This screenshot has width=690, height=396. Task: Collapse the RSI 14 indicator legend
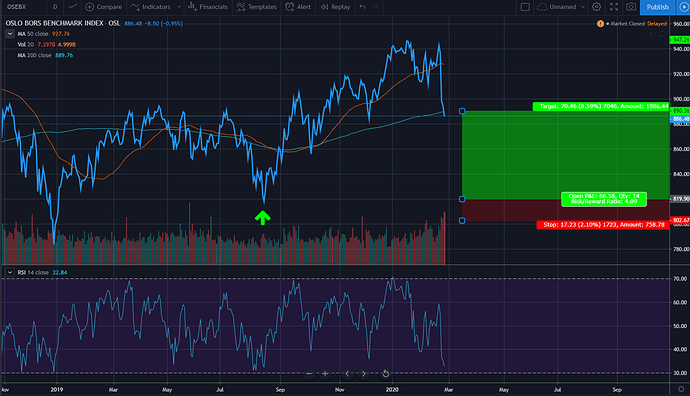(x=10, y=272)
